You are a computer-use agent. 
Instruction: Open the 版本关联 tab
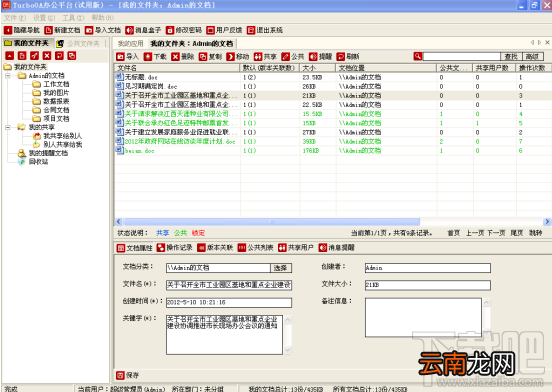[215, 248]
